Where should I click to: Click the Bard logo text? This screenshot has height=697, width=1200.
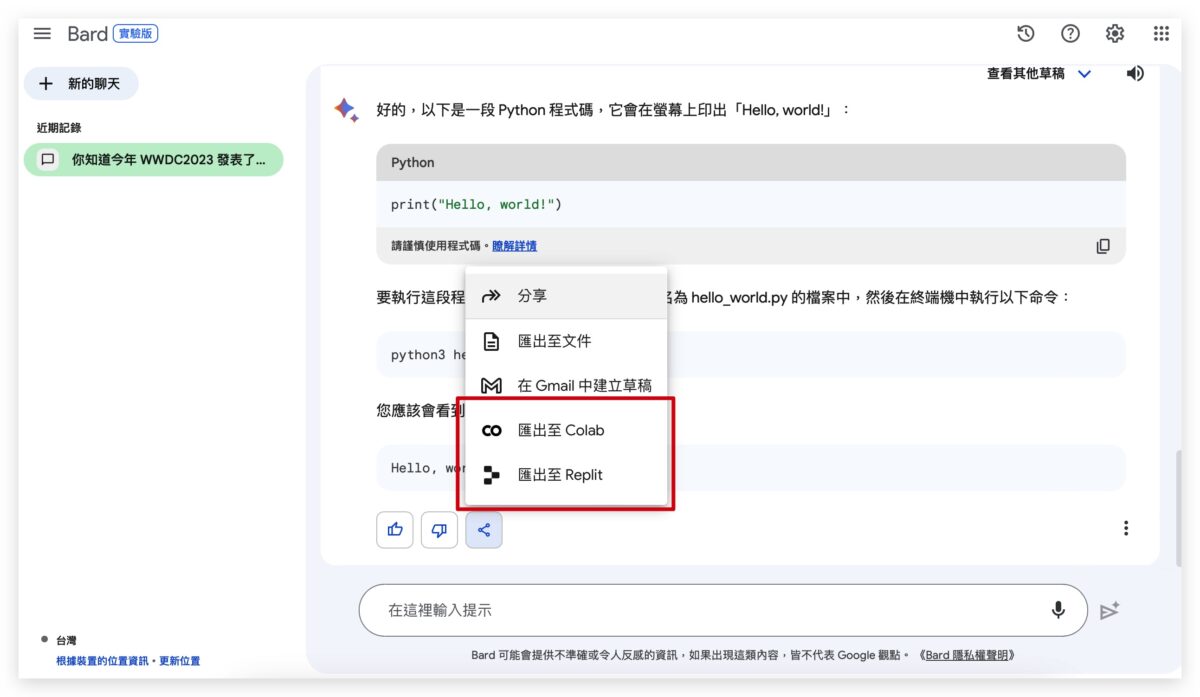tap(87, 34)
